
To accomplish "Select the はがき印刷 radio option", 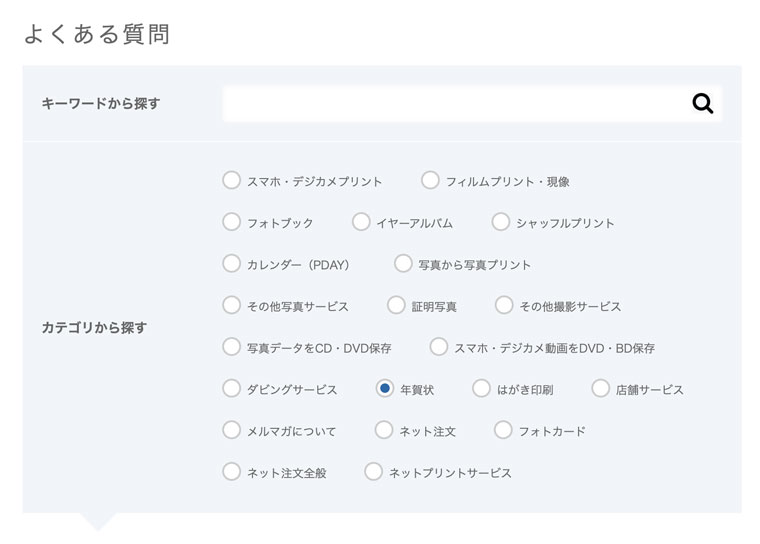I will click(482, 388).
